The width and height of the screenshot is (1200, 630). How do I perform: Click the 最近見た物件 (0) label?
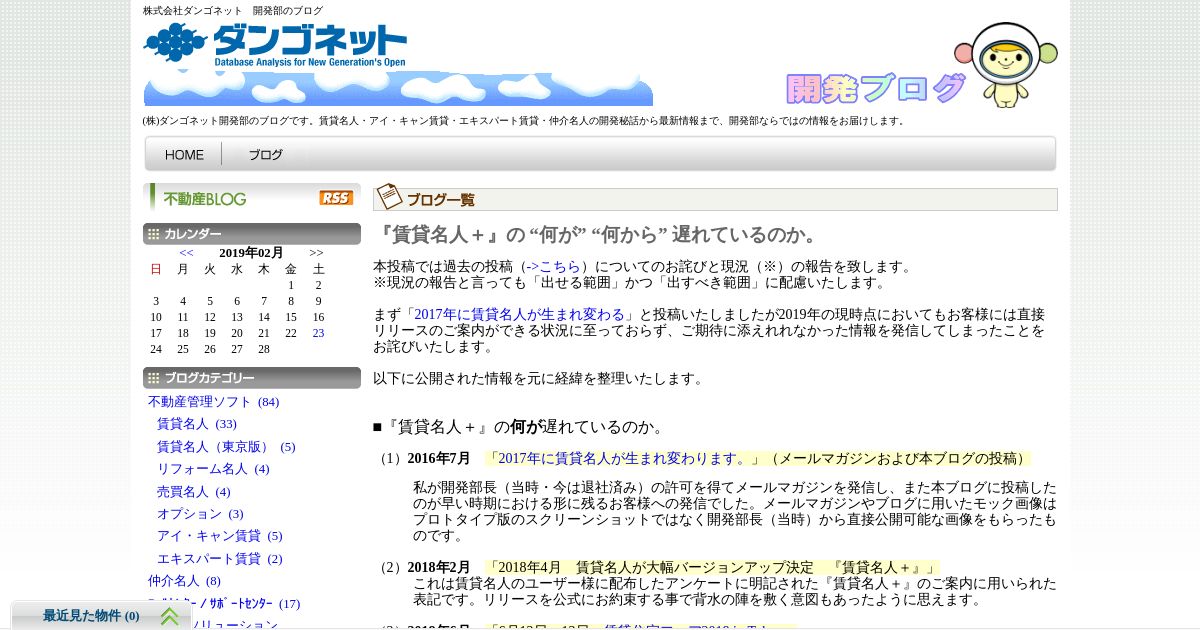click(91, 616)
